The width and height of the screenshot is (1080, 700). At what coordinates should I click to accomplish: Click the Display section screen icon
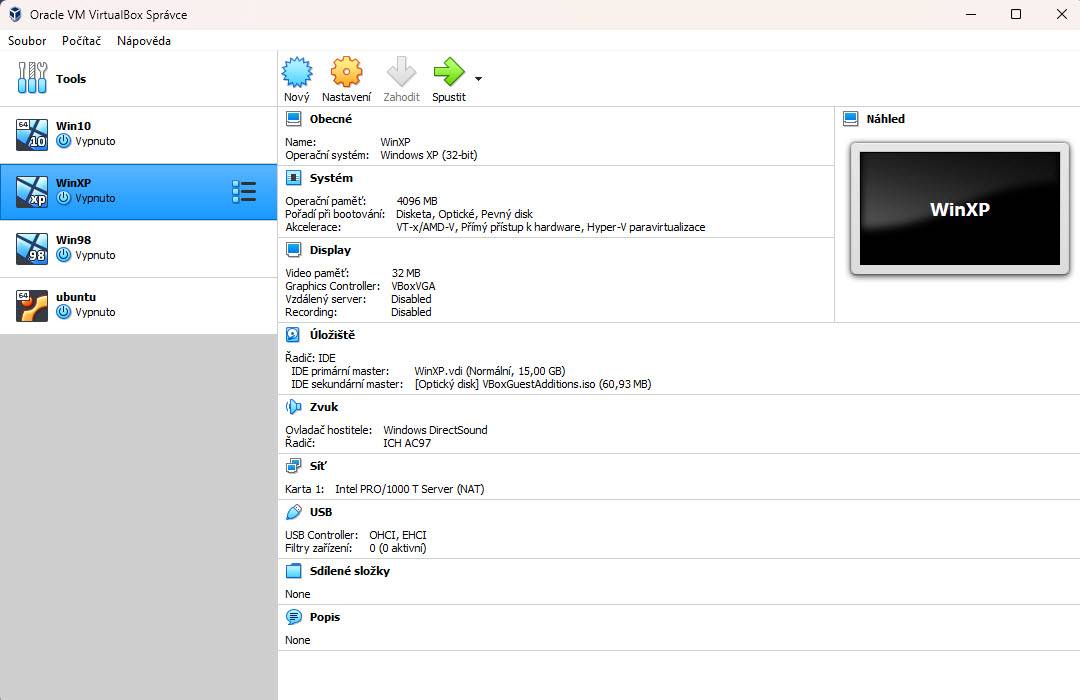coord(293,249)
